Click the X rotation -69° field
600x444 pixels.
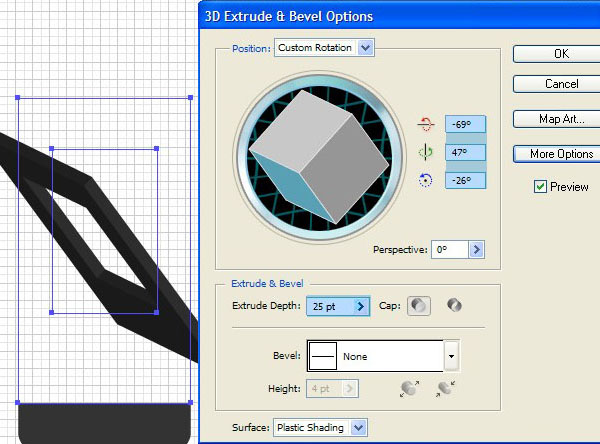click(465, 124)
